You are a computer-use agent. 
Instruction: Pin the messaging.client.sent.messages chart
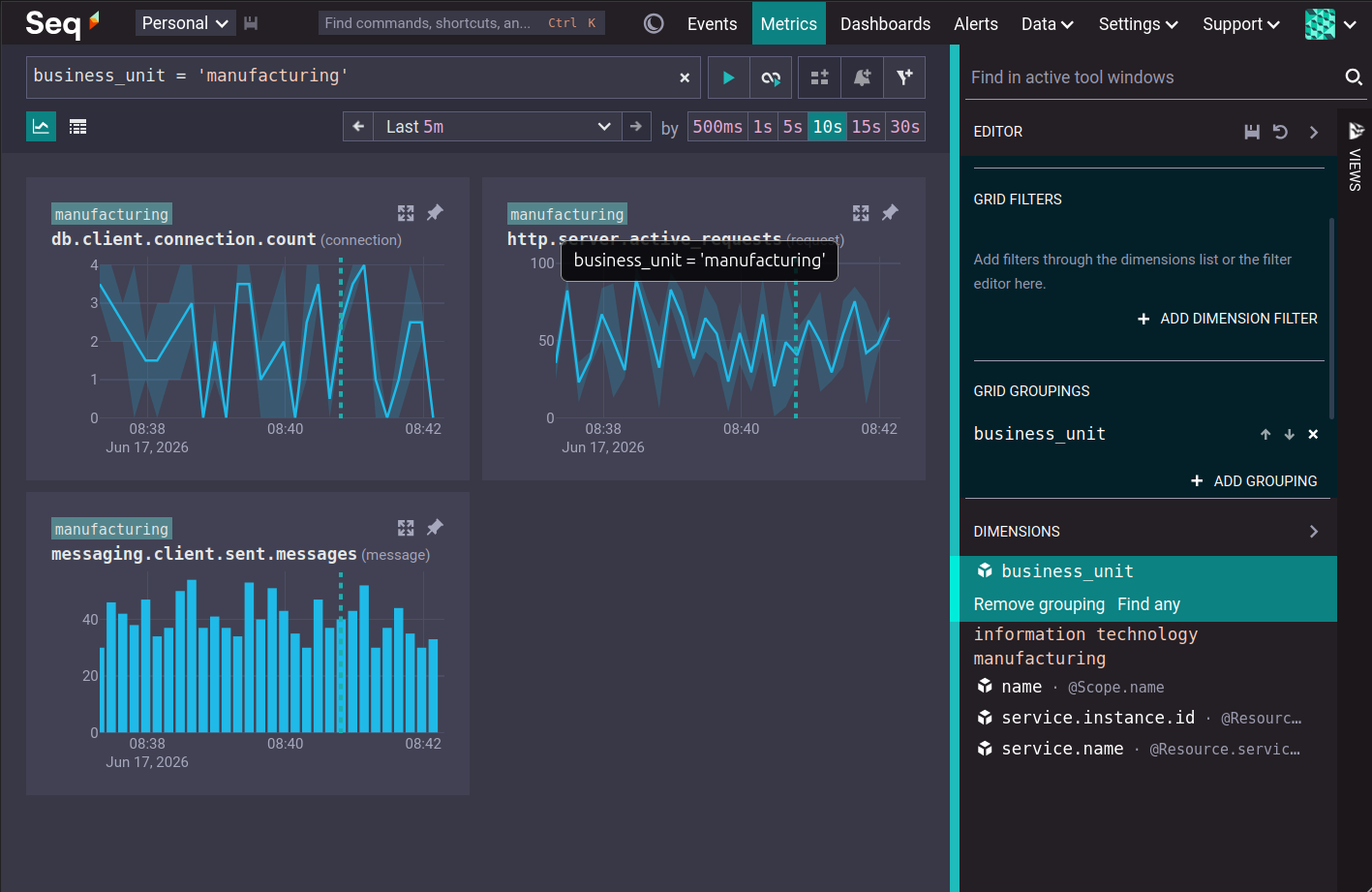tap(435, 527)
